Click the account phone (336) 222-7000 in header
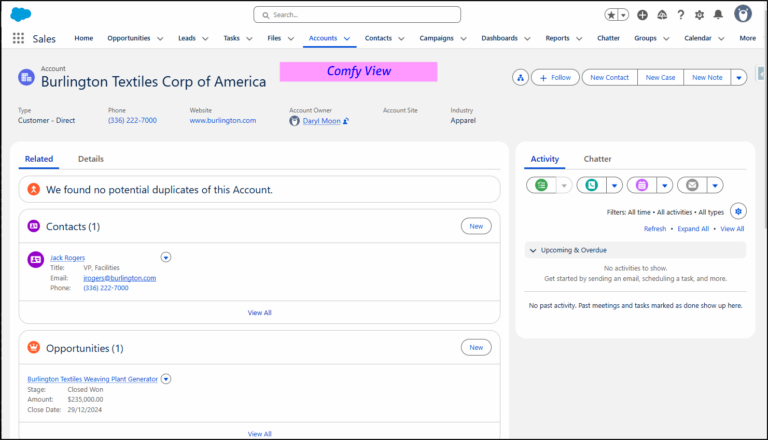Viewport: 768px width, 440px height. pos(132,121)
